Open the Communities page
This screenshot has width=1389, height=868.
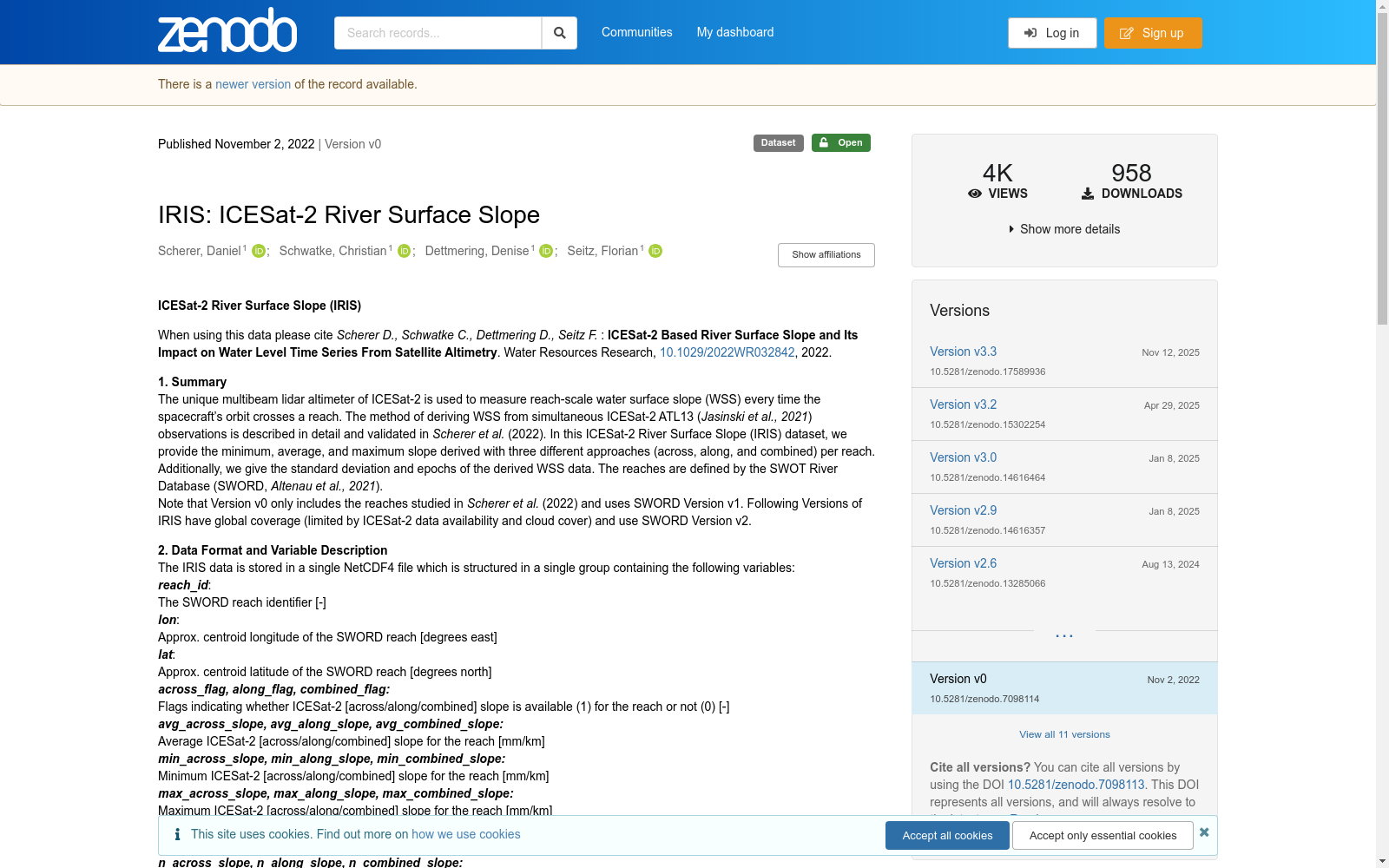(x=637, y=32)
